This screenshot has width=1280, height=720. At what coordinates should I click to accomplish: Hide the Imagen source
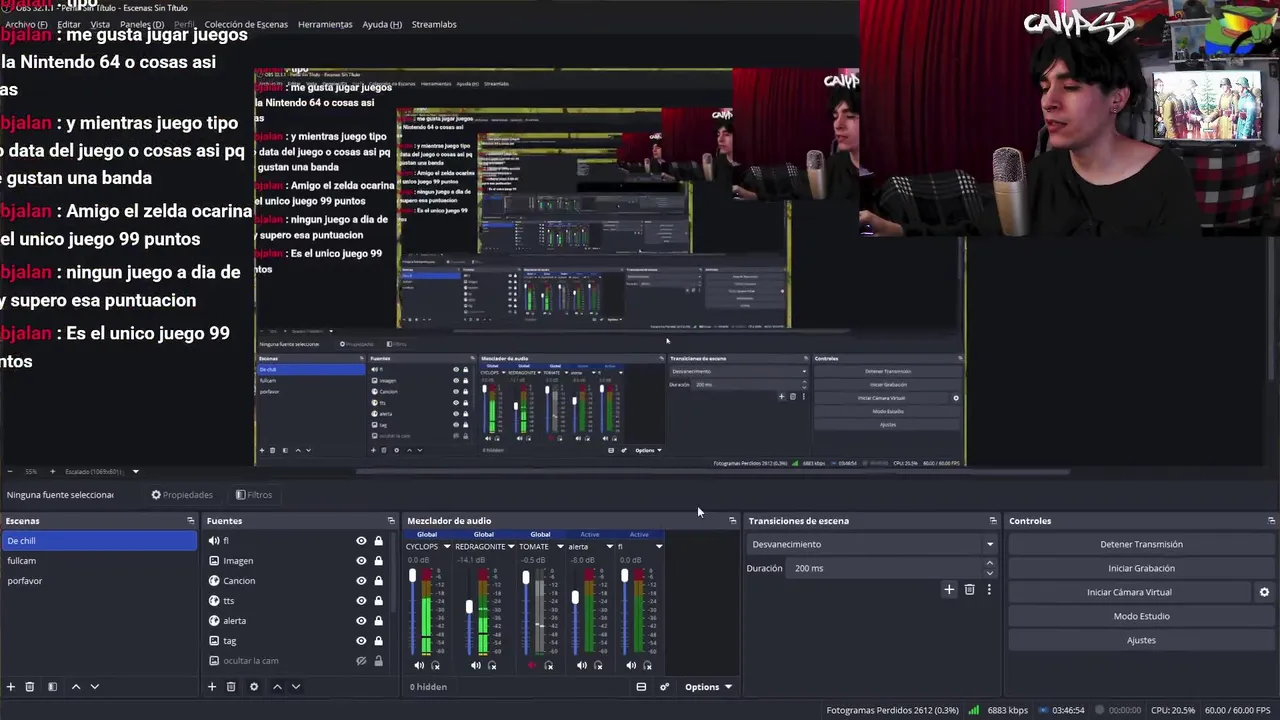361,561
